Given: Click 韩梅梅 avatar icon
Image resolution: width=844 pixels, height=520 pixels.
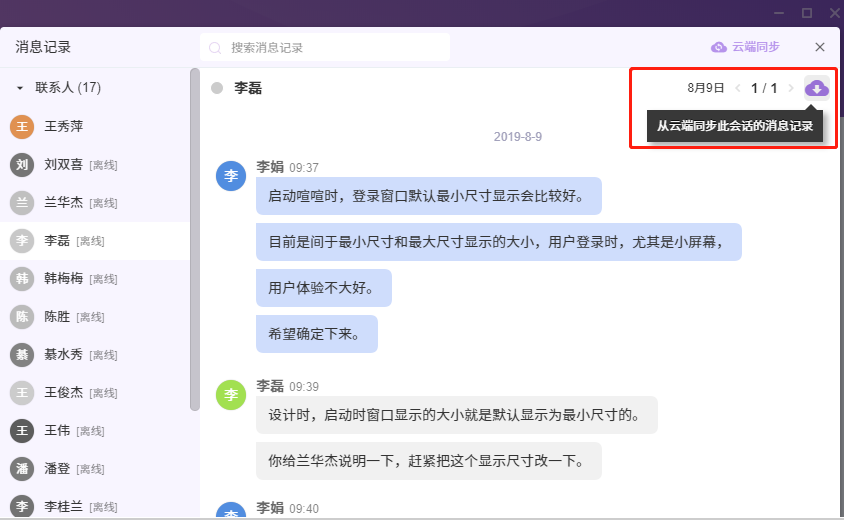Looking at the screenshot, I should pos(21,279).
